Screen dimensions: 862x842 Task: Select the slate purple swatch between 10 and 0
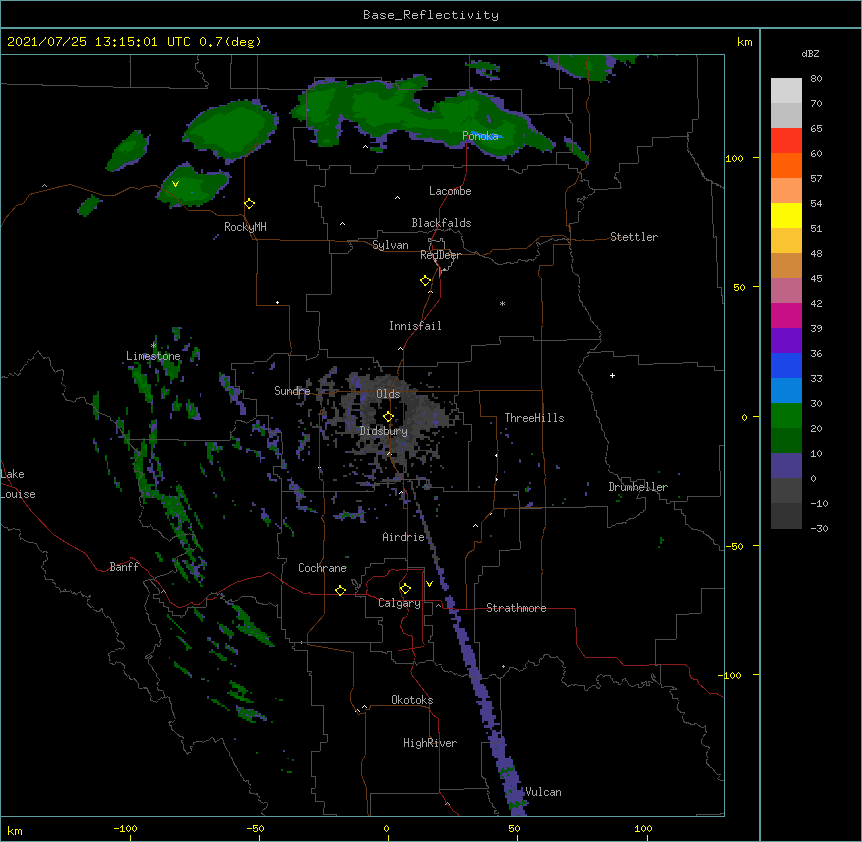786,466
